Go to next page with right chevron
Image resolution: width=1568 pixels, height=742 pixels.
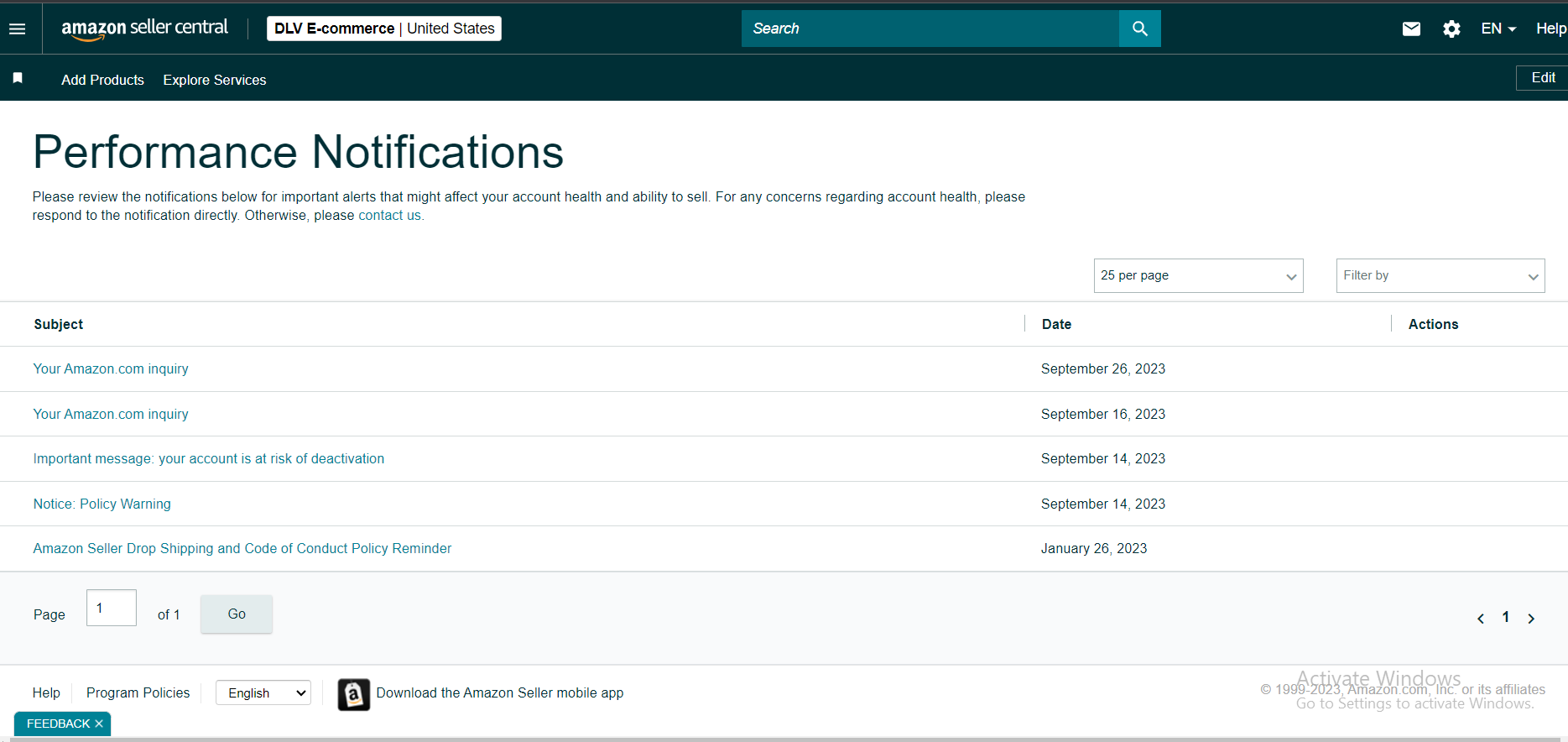(x=1531, y=619)
